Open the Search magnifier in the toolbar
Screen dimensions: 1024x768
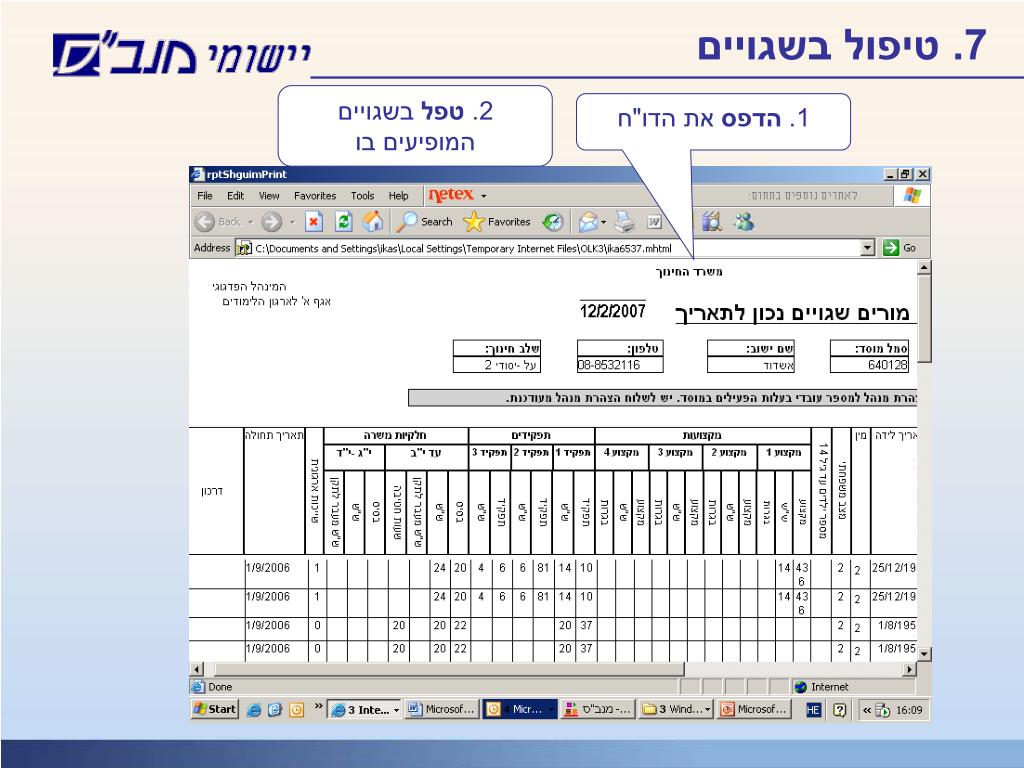pos(424,222)
